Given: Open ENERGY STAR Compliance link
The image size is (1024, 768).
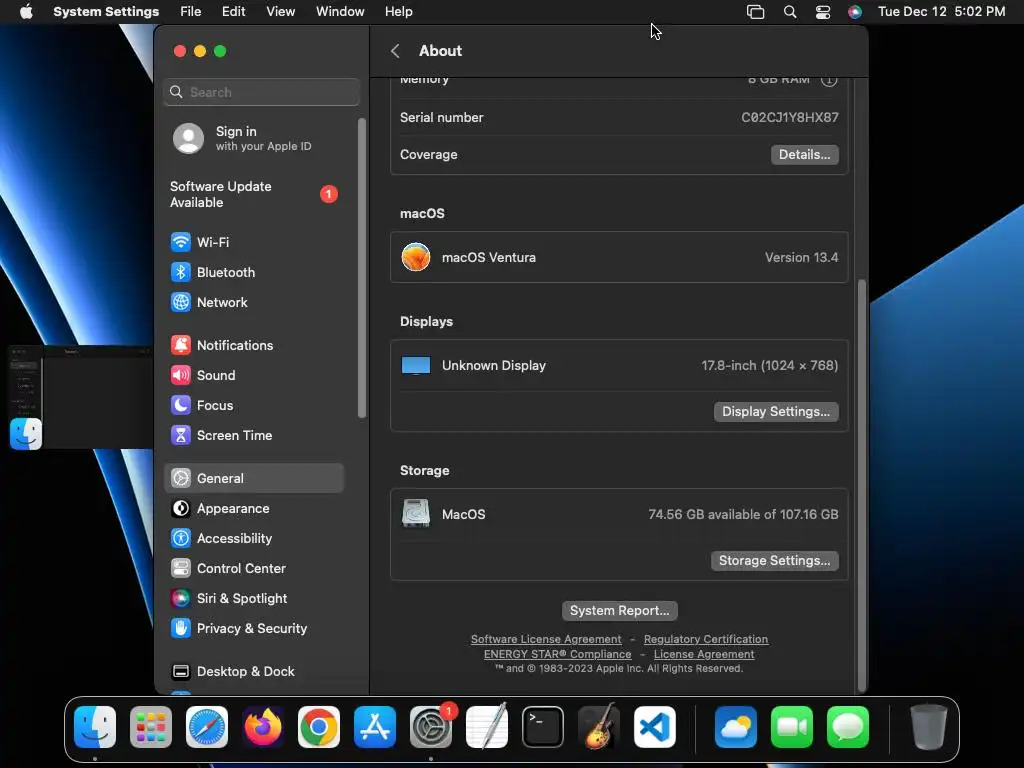Looking at the screenshot, I should (558, 654).
